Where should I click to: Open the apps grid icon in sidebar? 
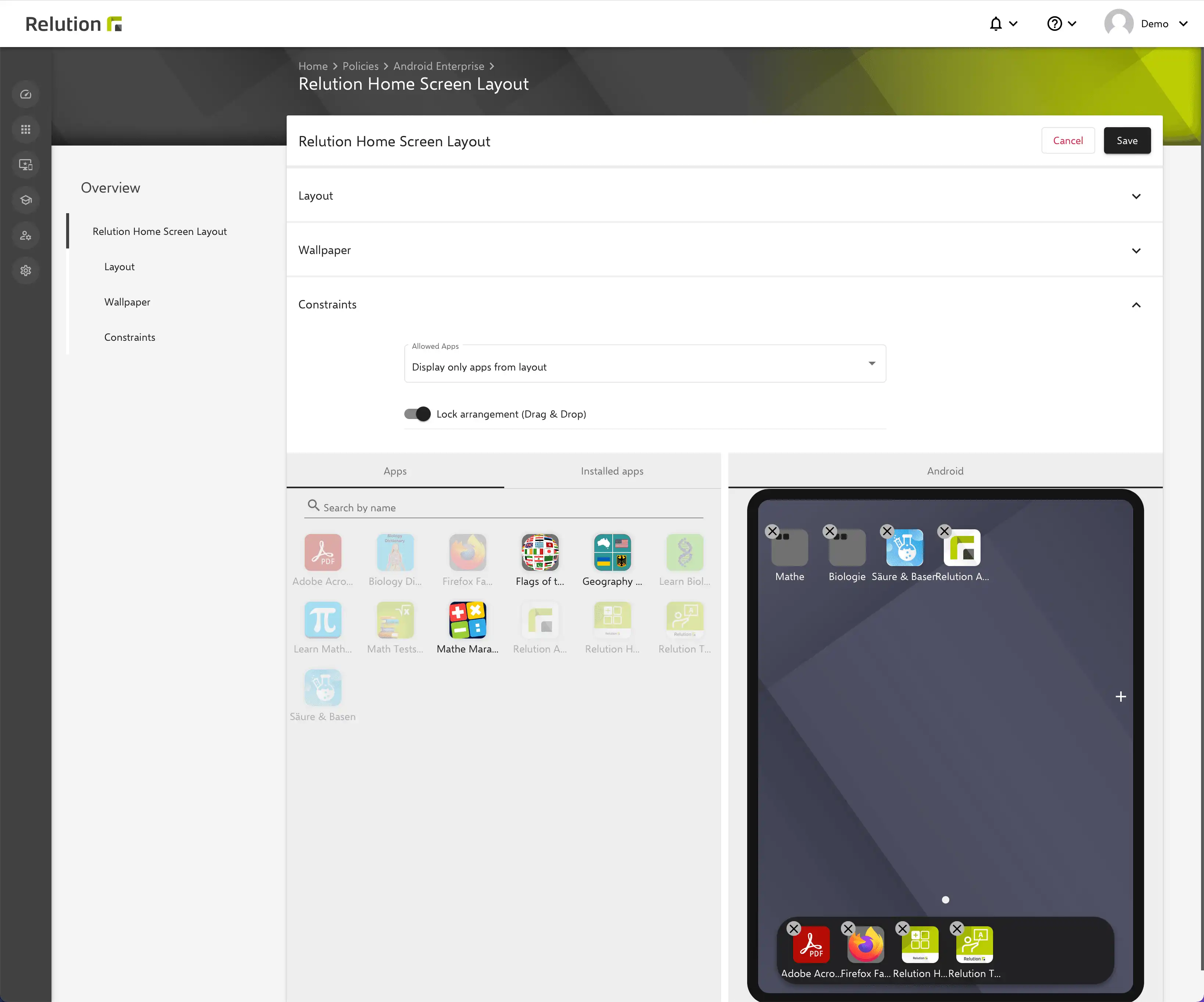26,130
